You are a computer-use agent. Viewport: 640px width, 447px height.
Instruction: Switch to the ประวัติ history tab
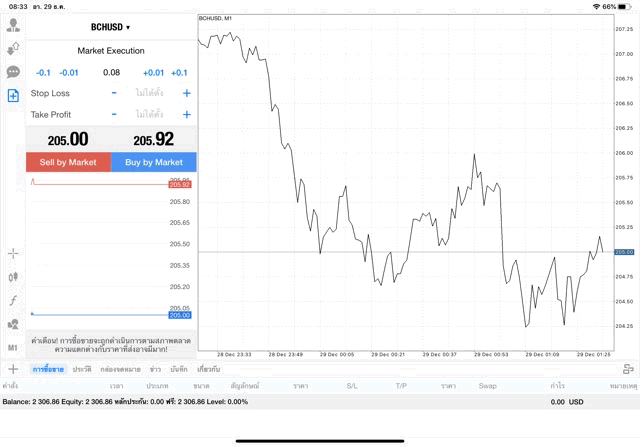[x=82, y=370]
